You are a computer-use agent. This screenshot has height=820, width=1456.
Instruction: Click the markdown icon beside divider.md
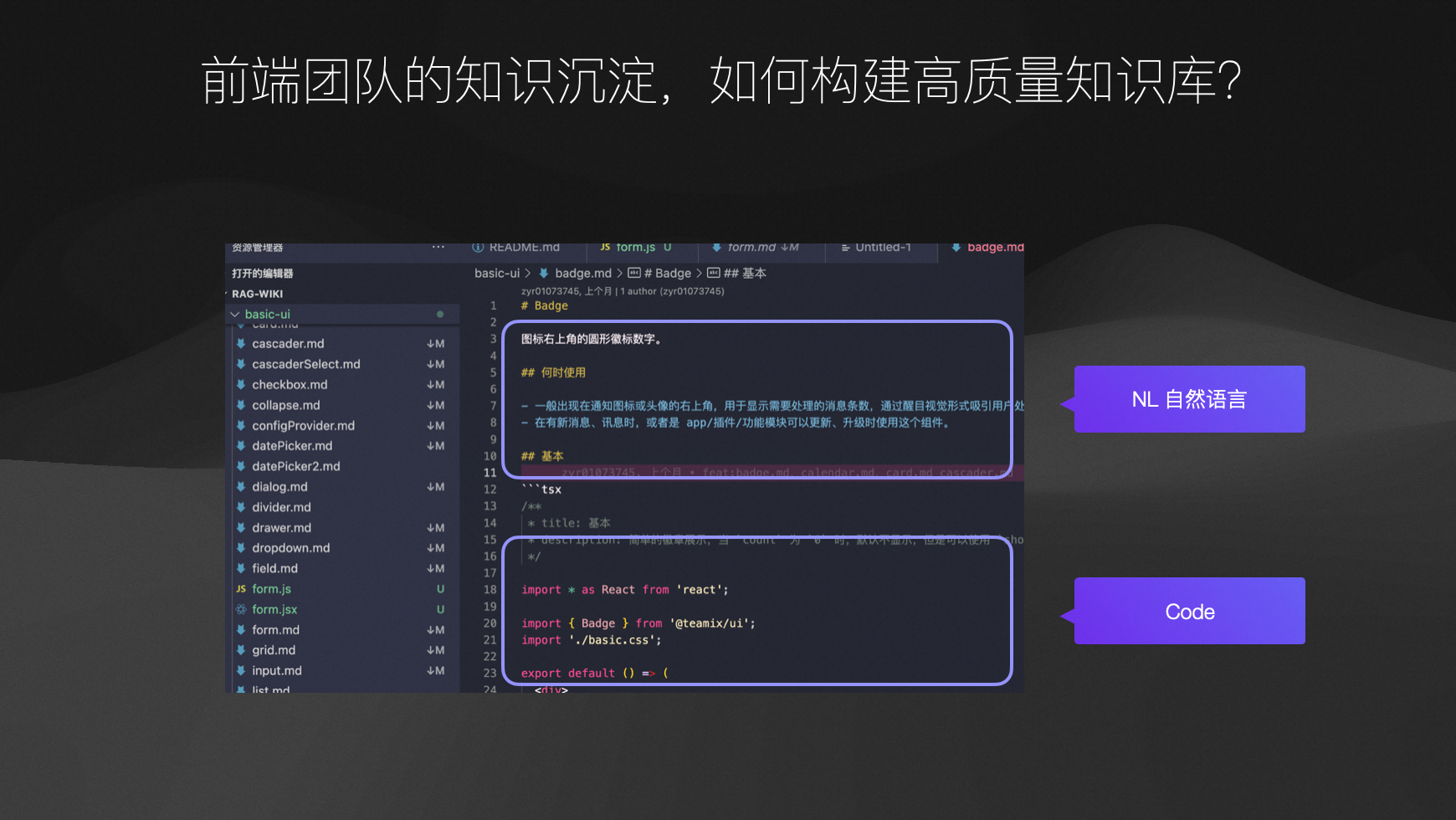(241, 507)
